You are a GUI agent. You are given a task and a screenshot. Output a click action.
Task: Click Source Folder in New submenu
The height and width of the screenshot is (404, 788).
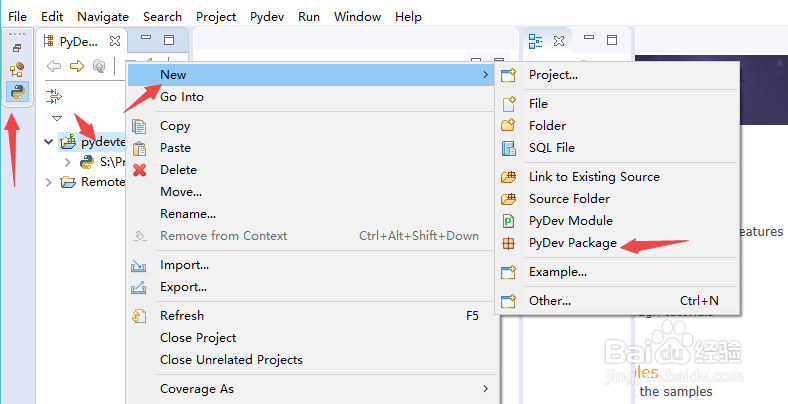569,199
